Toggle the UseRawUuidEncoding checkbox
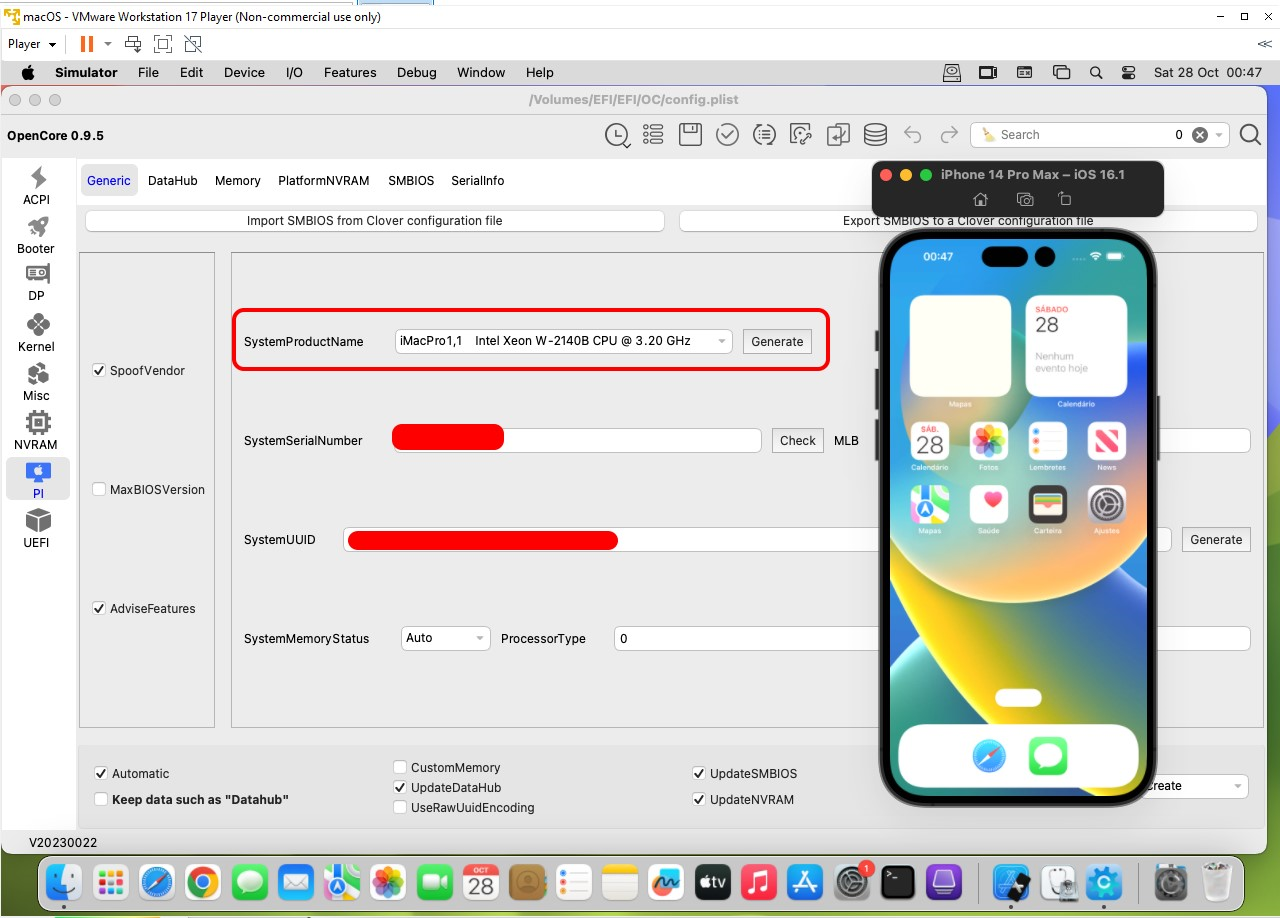Image resolution: width=1280 pixels, height=918 pixels. [400, 808]
